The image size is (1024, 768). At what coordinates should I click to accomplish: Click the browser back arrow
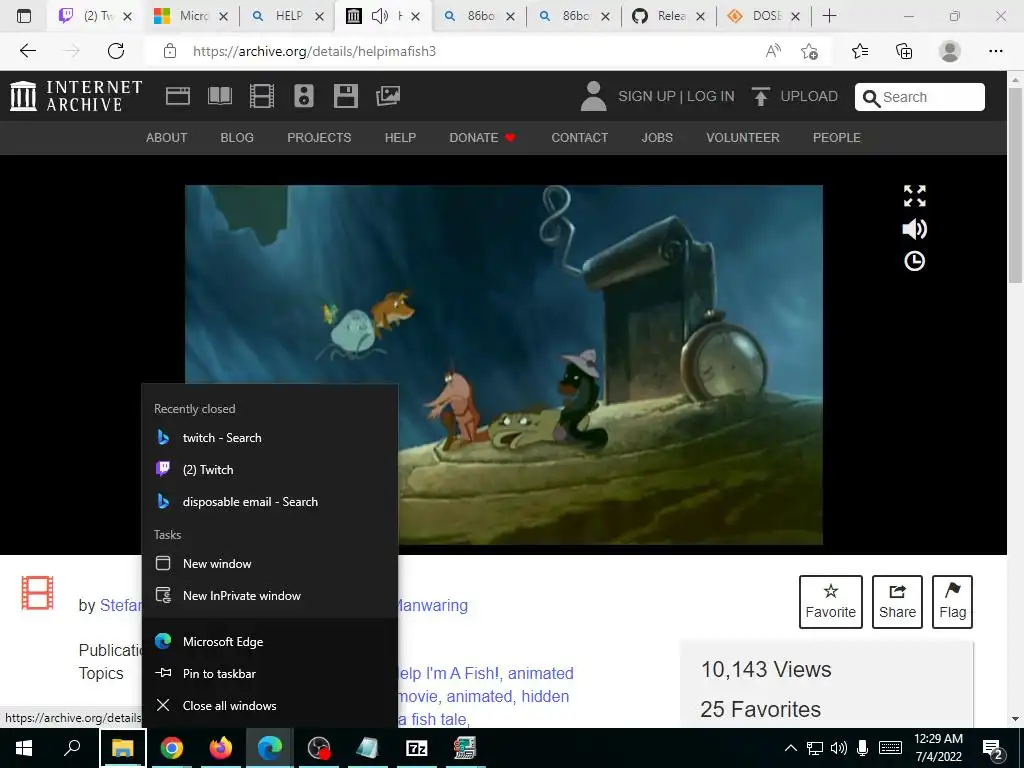(27, 51)
